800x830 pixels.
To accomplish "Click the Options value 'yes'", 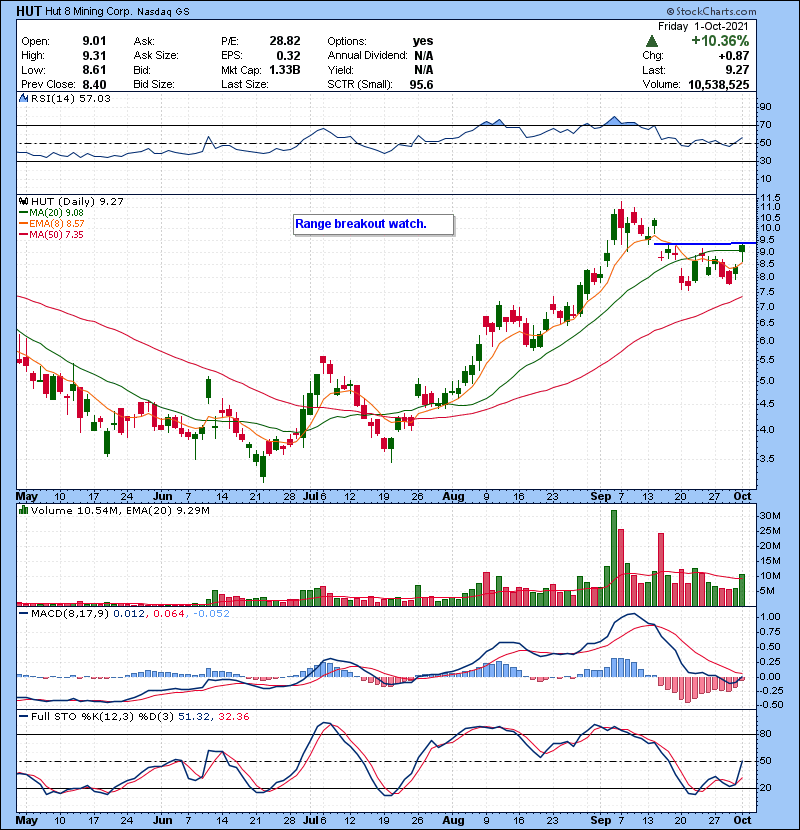I will [x=423, y=41].
